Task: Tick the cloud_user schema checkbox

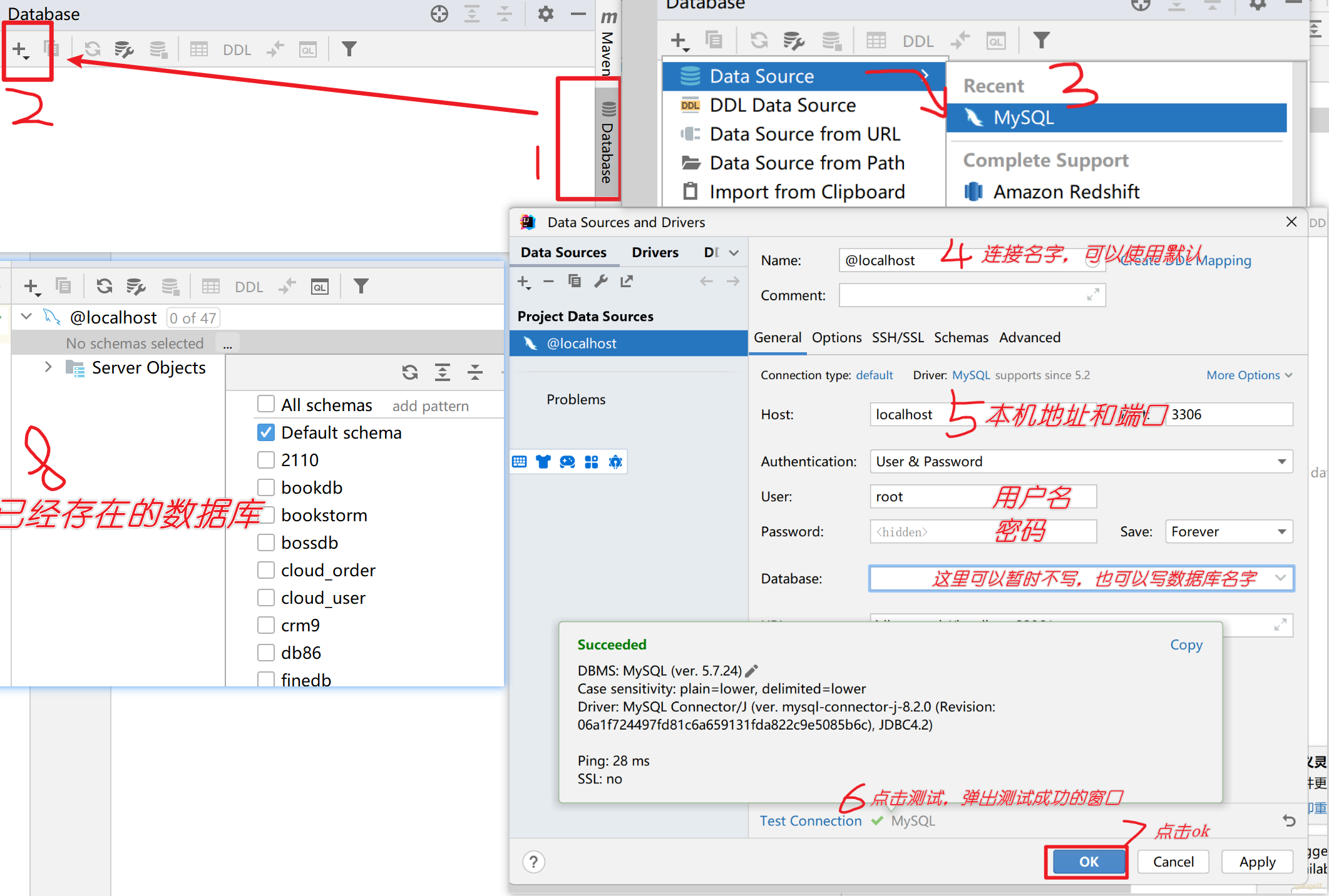Action: click(x=266, y=598)
